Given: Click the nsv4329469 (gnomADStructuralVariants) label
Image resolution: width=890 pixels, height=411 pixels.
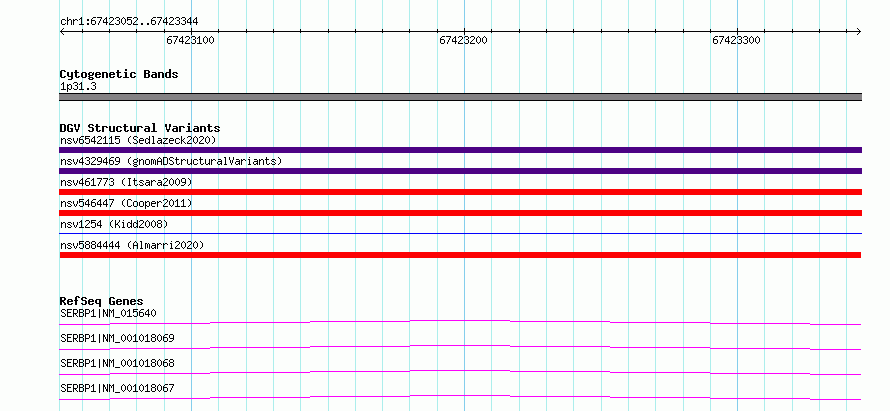Looking at the screenshot, I should (171, 161).
